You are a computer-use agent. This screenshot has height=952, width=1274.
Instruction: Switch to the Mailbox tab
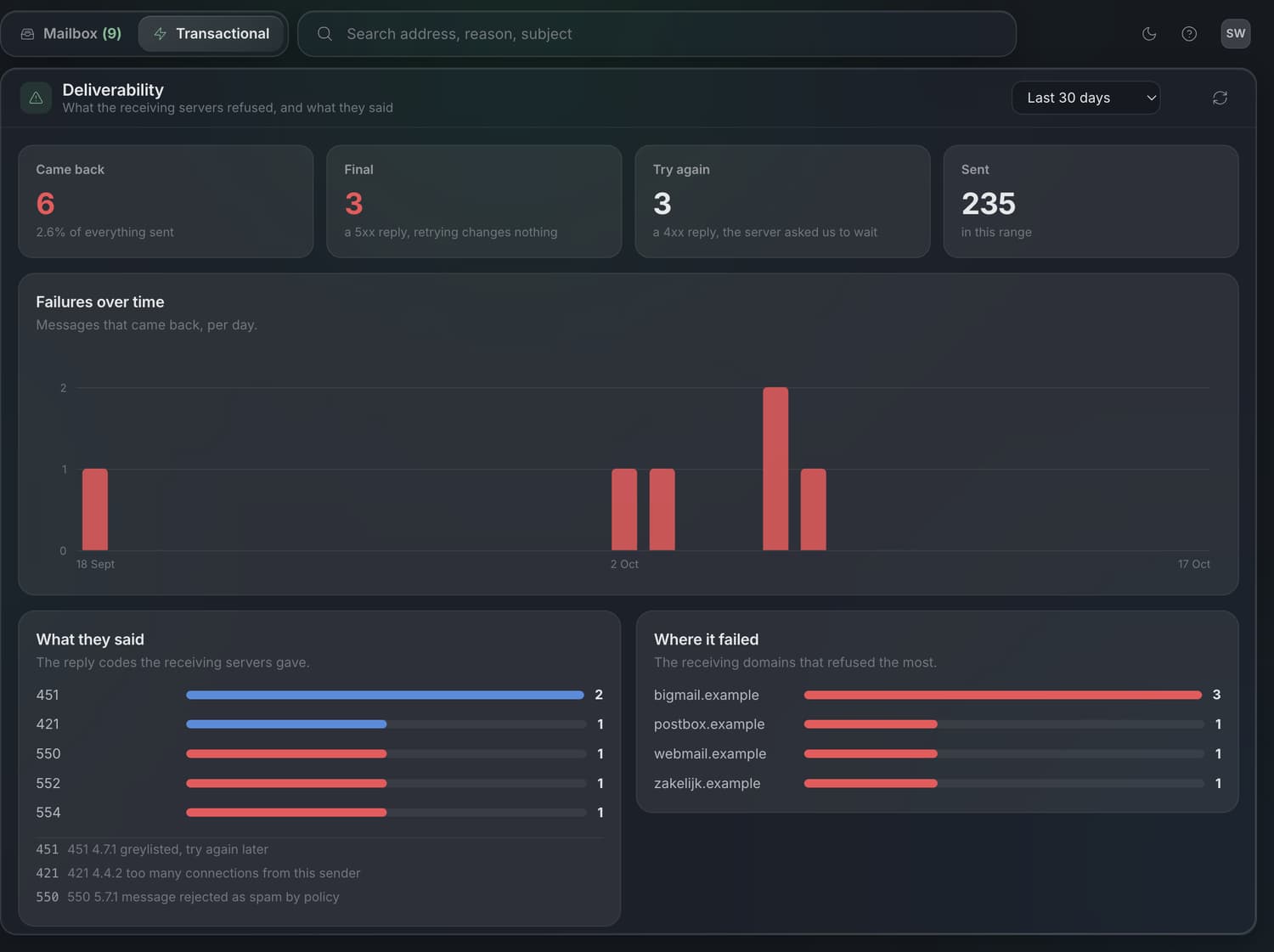pos(71,34)
